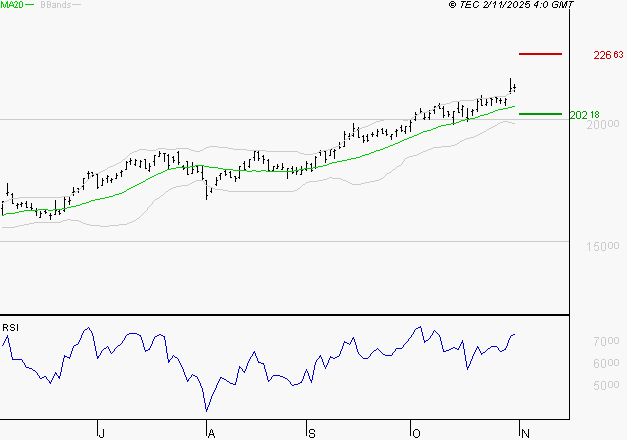Click the O month axis label
Image resolution: width=627 pixels, height=440 pixels.
pos(416,434)
